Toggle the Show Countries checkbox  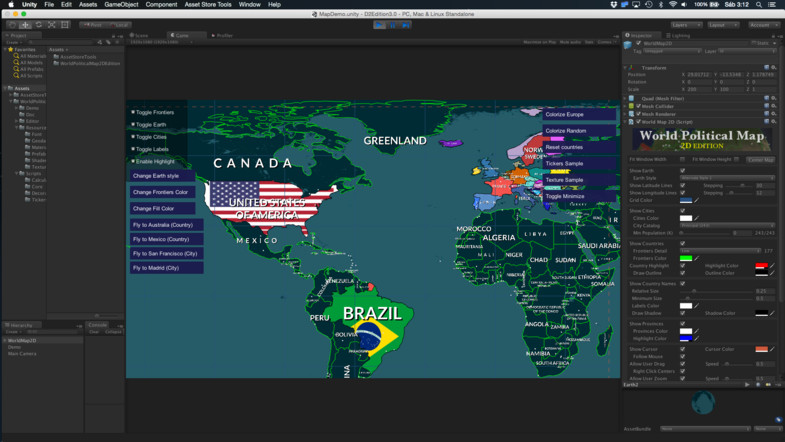pos(682,244)
